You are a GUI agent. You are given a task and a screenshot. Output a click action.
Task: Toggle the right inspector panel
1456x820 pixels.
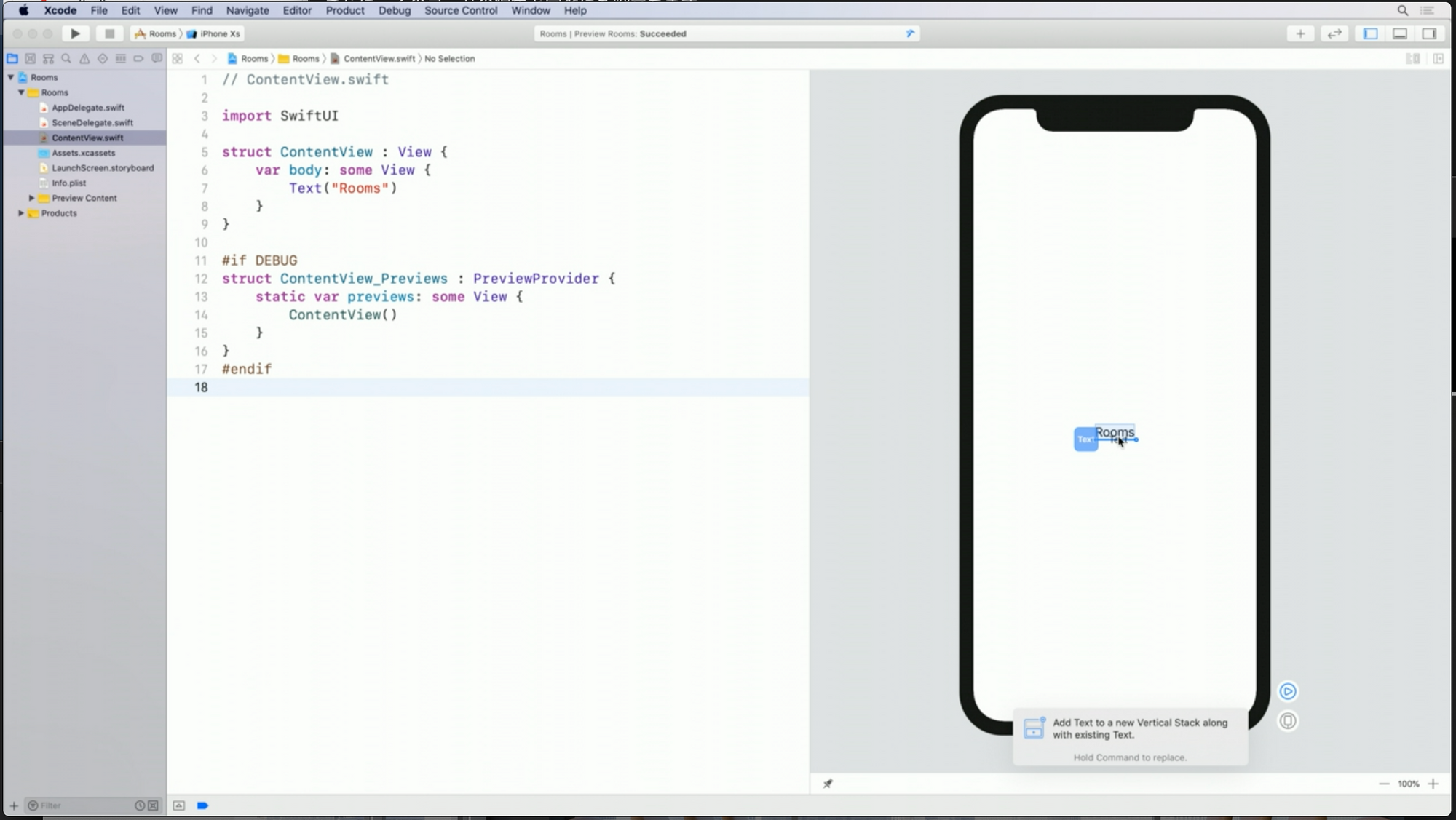(1429, 33)
